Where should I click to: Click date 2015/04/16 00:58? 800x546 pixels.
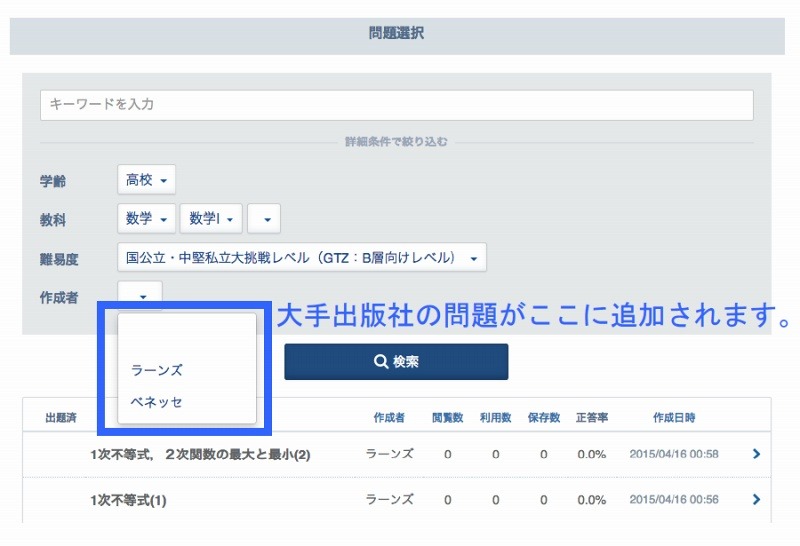click(674, 454)
